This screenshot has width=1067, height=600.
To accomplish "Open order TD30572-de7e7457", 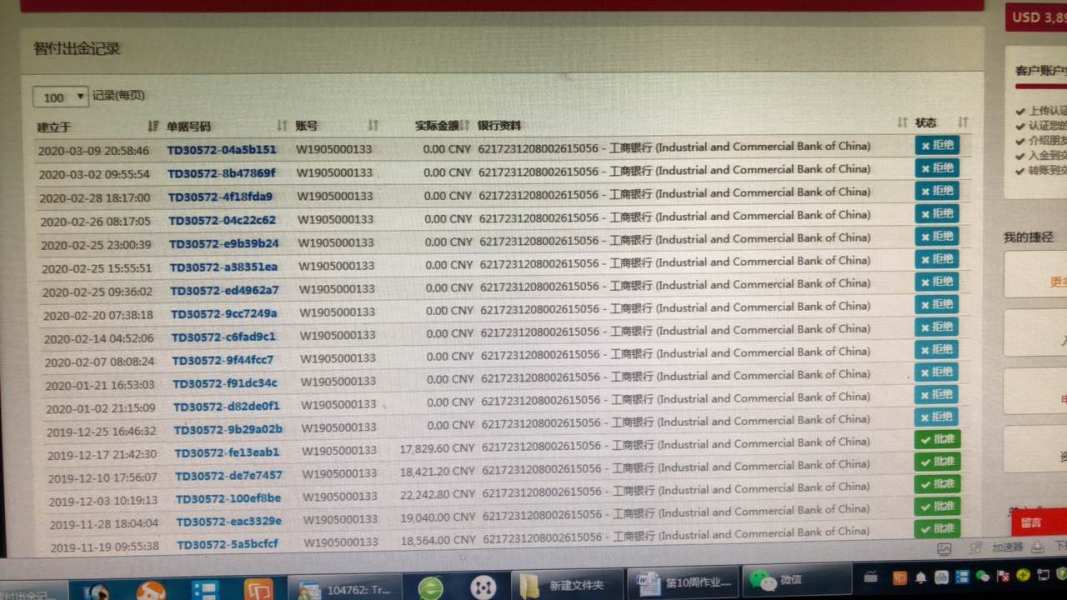I will 229,476.
